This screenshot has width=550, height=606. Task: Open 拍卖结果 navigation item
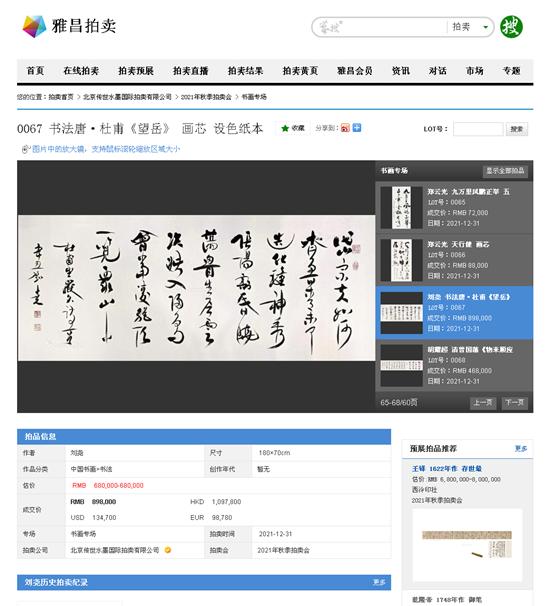pos(245,71)
